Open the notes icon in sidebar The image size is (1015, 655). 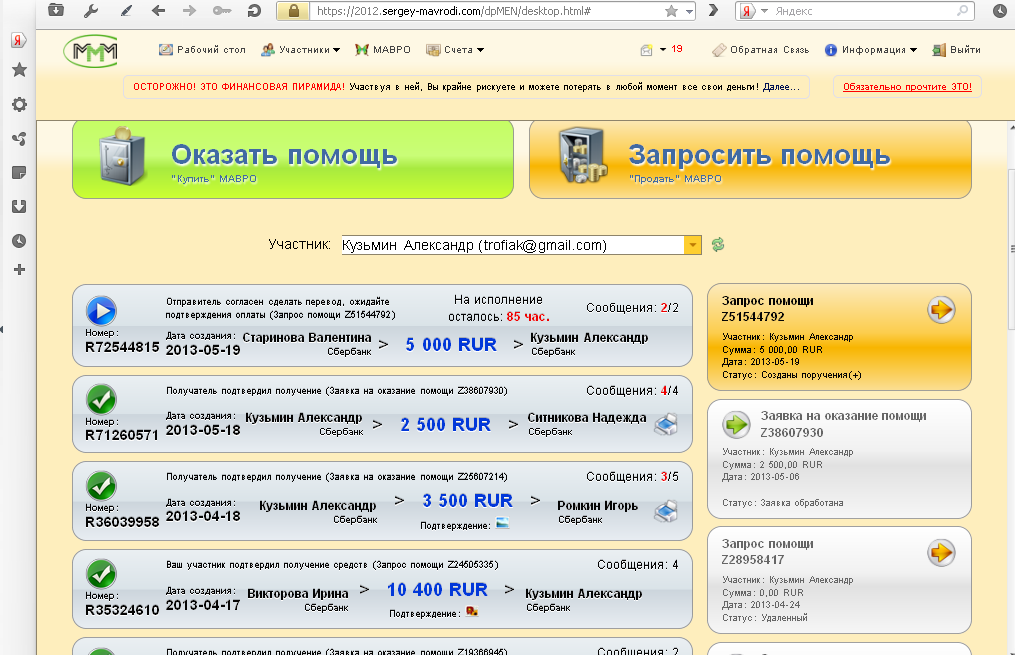click(19, 172)
